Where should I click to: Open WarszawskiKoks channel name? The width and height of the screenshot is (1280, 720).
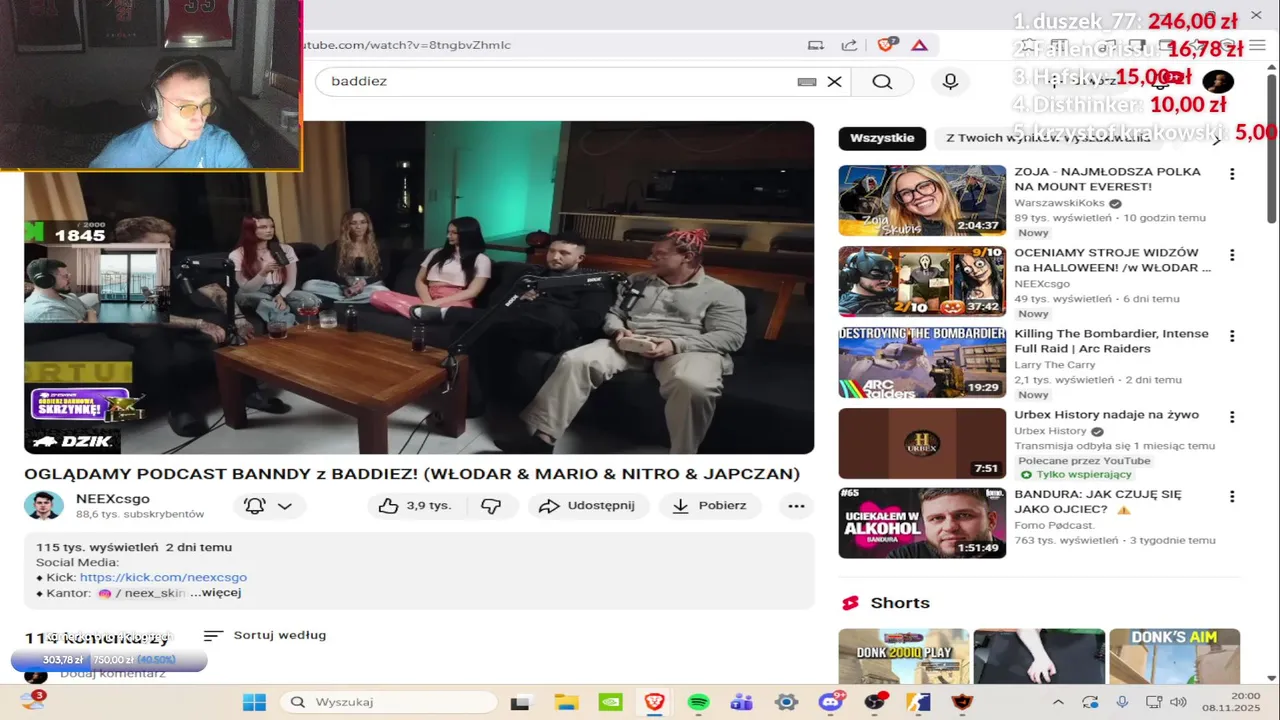pyautogui.click(x=1060, y=203)
